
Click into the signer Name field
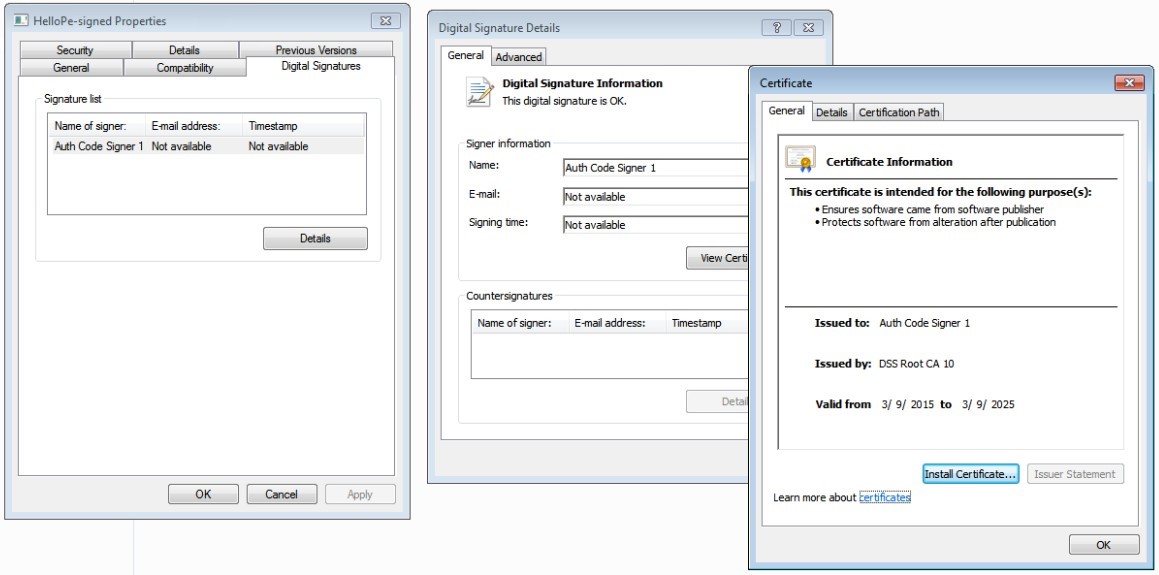655,168
